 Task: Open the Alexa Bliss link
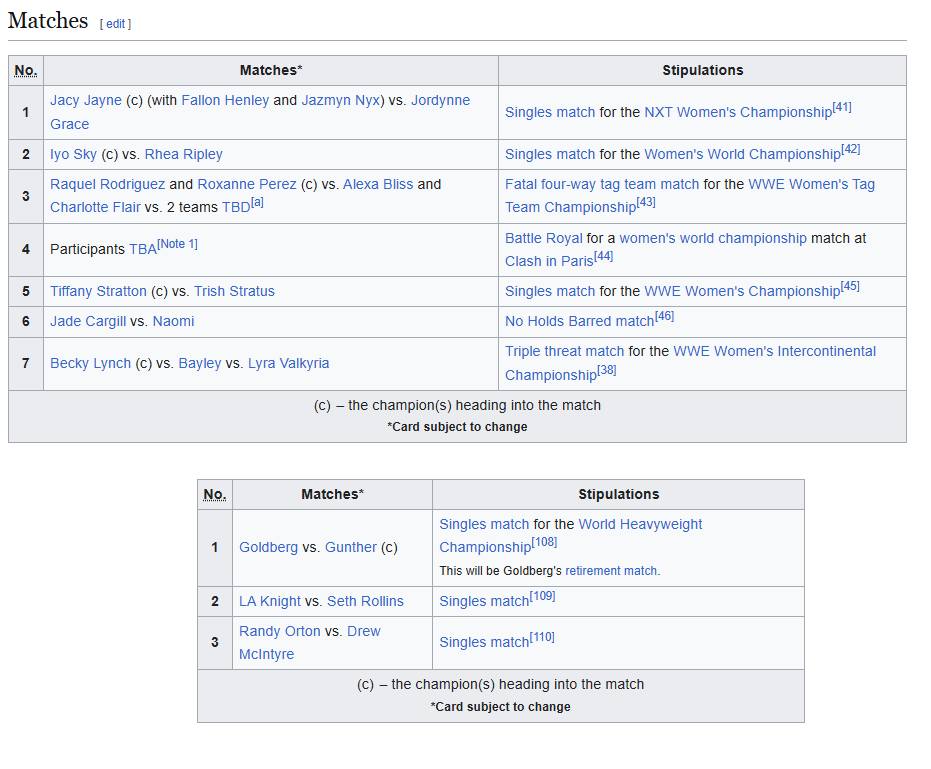tap(378, 184)
